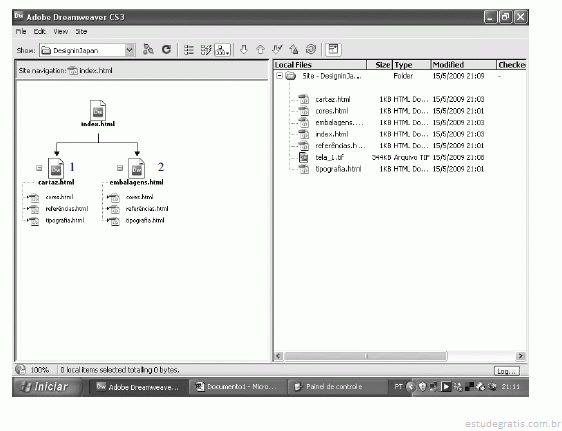Screen dimensions: 562x431
Task: Click the horizontal scrollbar left arrow
Action: pyautogui.click(x=278, y=356)
